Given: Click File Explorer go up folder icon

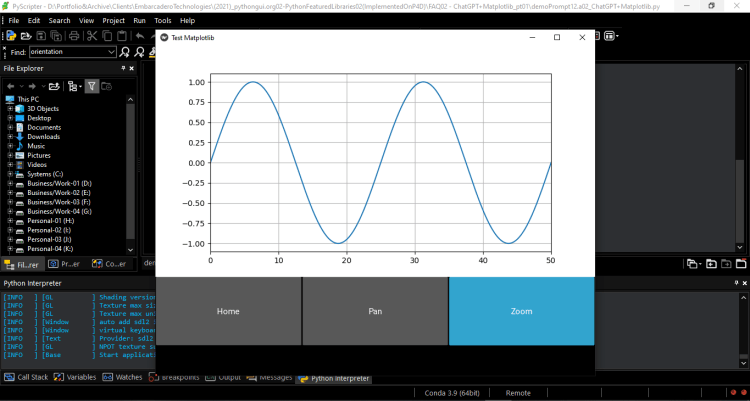Looking at the screenshot, I should [x=54, y=86].
